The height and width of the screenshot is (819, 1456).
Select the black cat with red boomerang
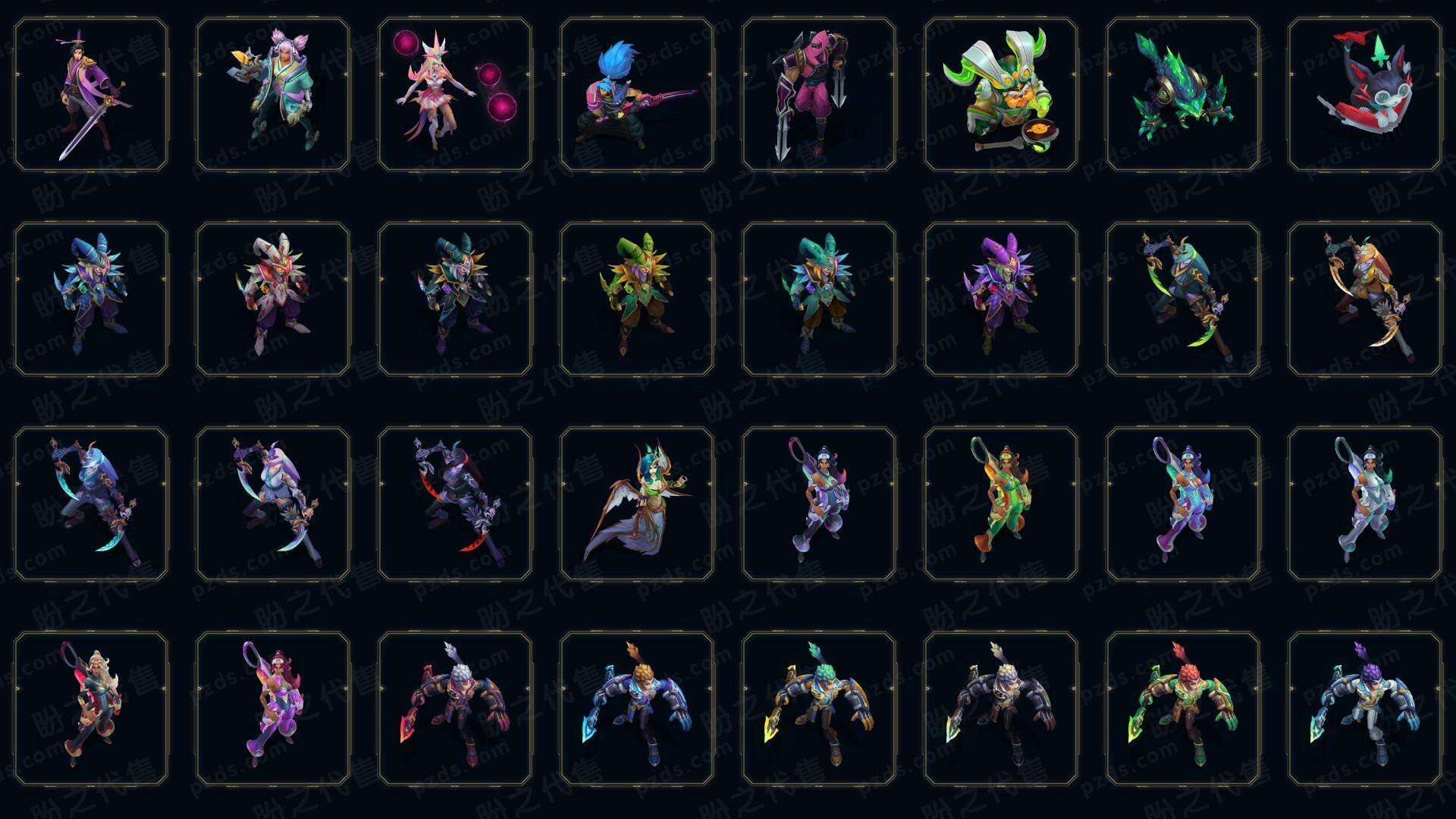coord(1365,95)
